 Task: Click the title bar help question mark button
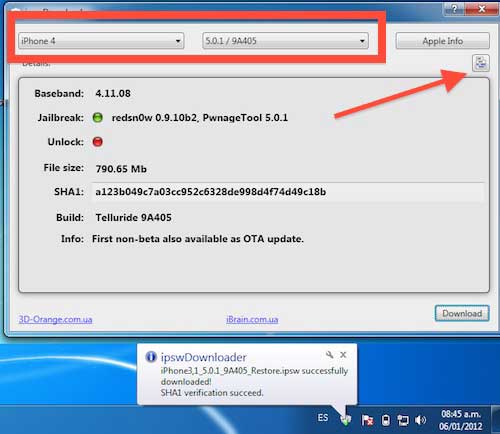[454, 9]
